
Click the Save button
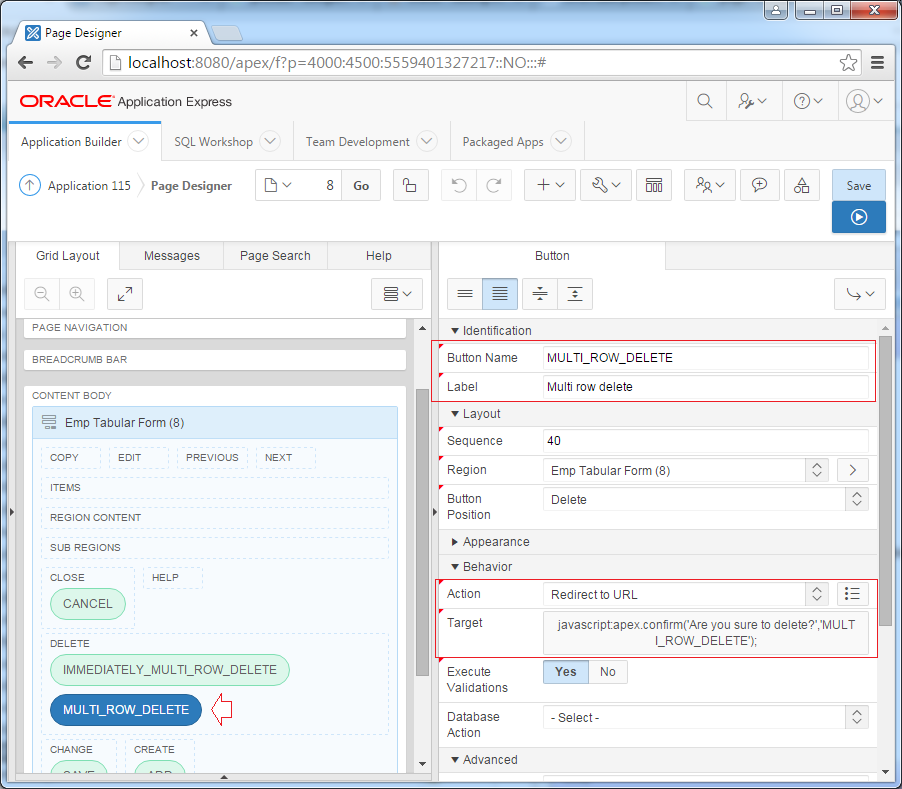[858, 185]
